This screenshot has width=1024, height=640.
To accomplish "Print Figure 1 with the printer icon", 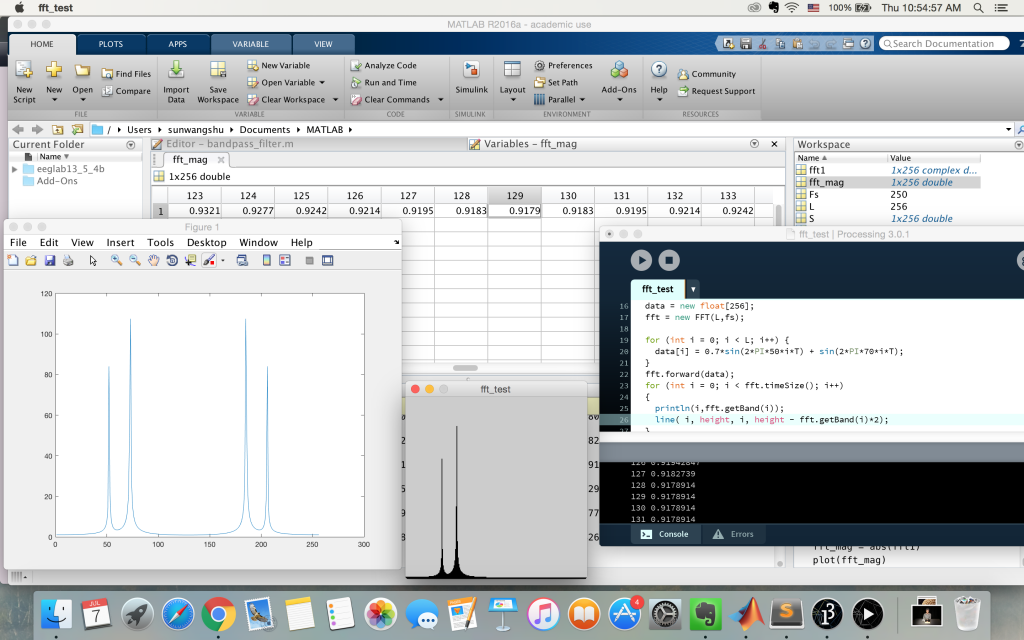I will click(68, 261).
